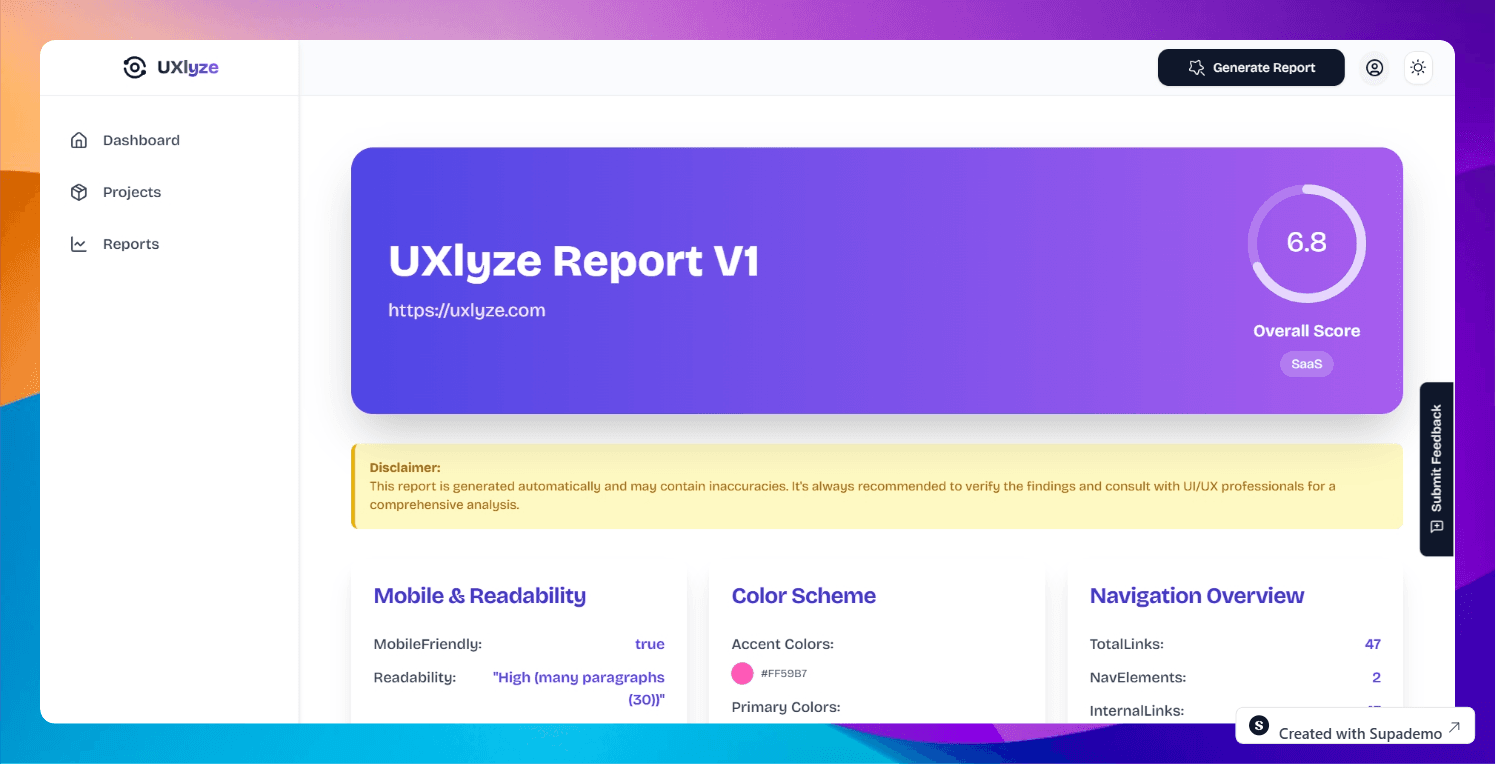The height and width of the screenshot is (765, 1496).
Task: Click the feedback speech bubble icon
Action: (1437, 524)
